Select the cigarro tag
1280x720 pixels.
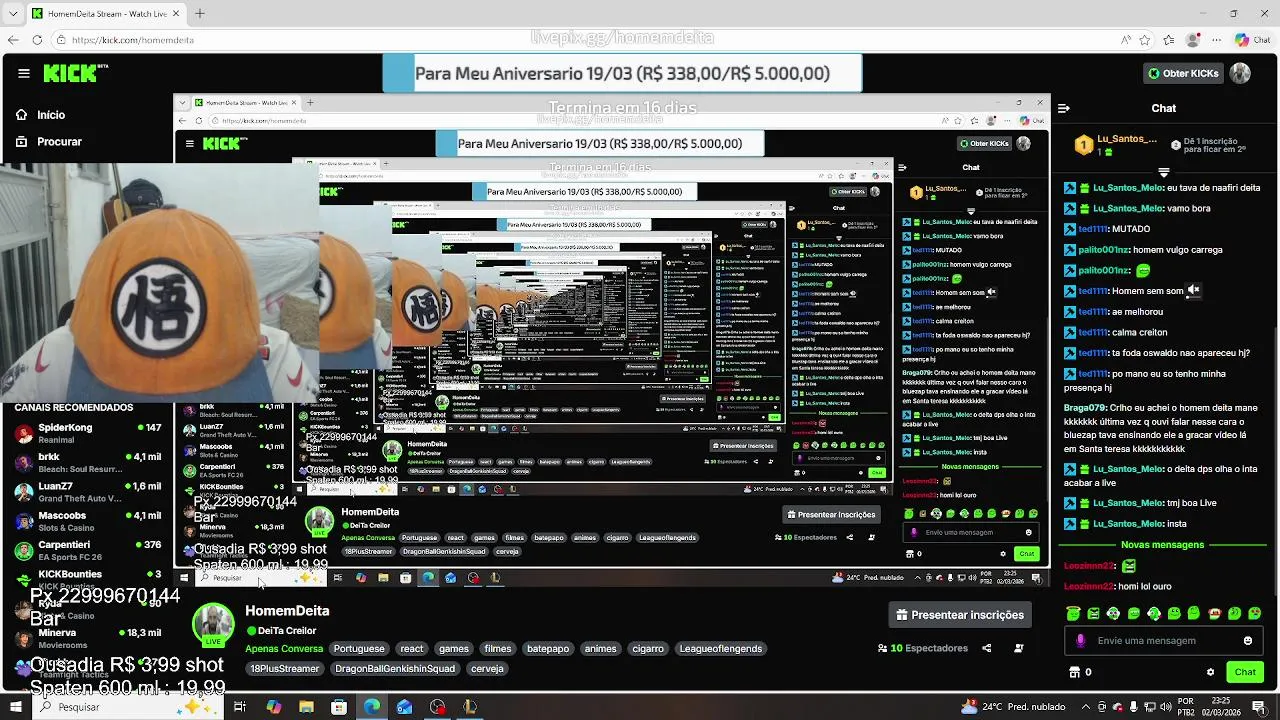(647, 649)
